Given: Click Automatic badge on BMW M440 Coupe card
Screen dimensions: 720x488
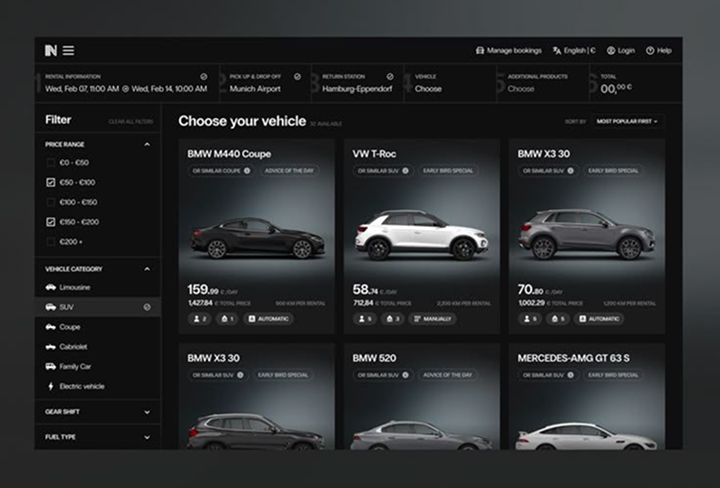Looking at the screenshot, I should pyautogui.click(x=269, y=319).
